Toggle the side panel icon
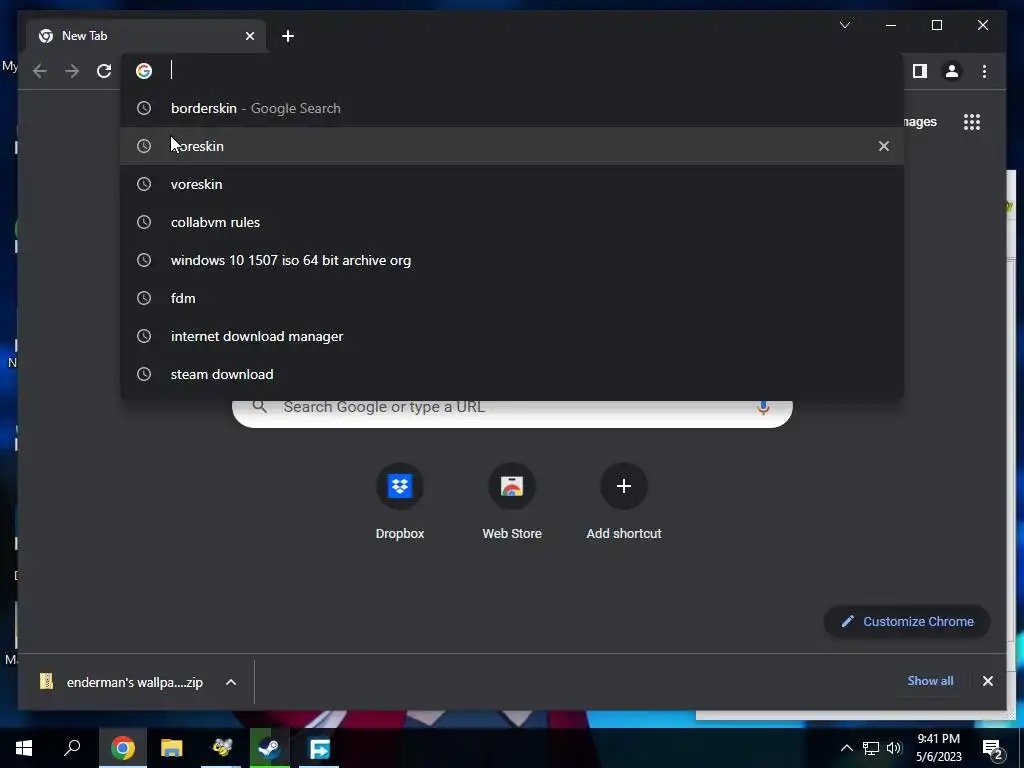Image resolution: width=1024 pixels, height=768 pixels. click(x=920, y=71)
